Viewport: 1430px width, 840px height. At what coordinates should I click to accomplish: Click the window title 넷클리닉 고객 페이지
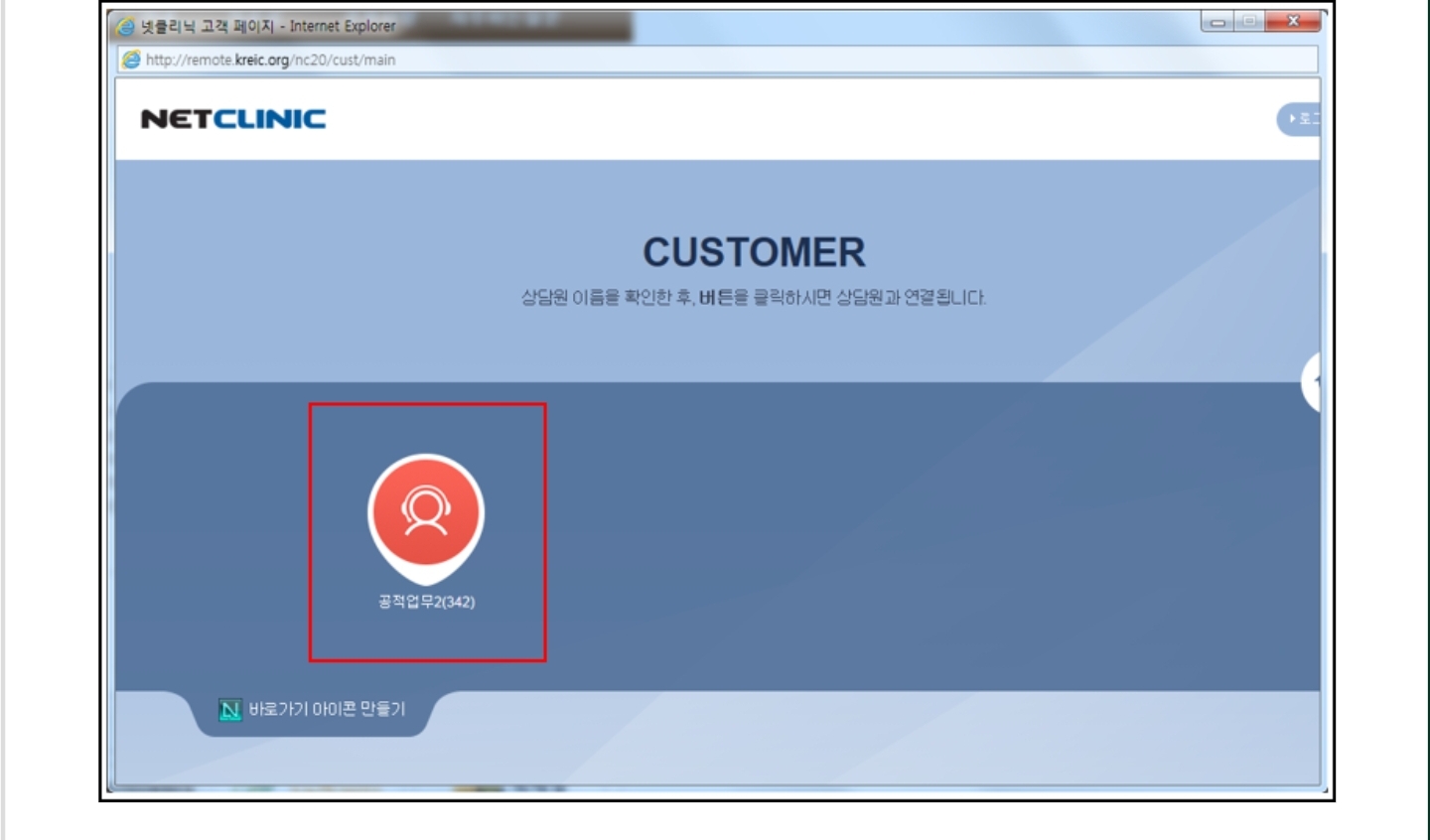(207, 27)
